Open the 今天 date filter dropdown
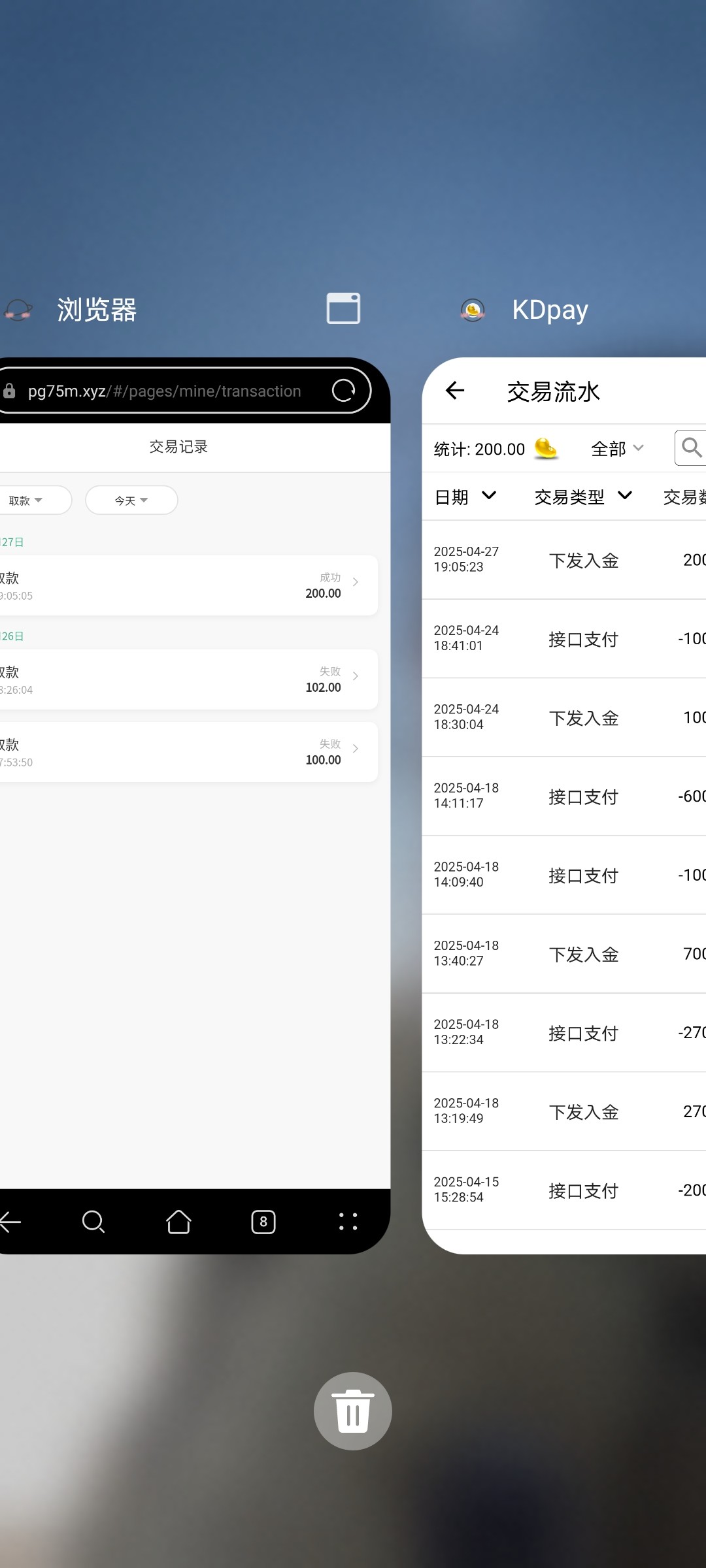This screenshot has height=1568, width=706. point(131,500)
